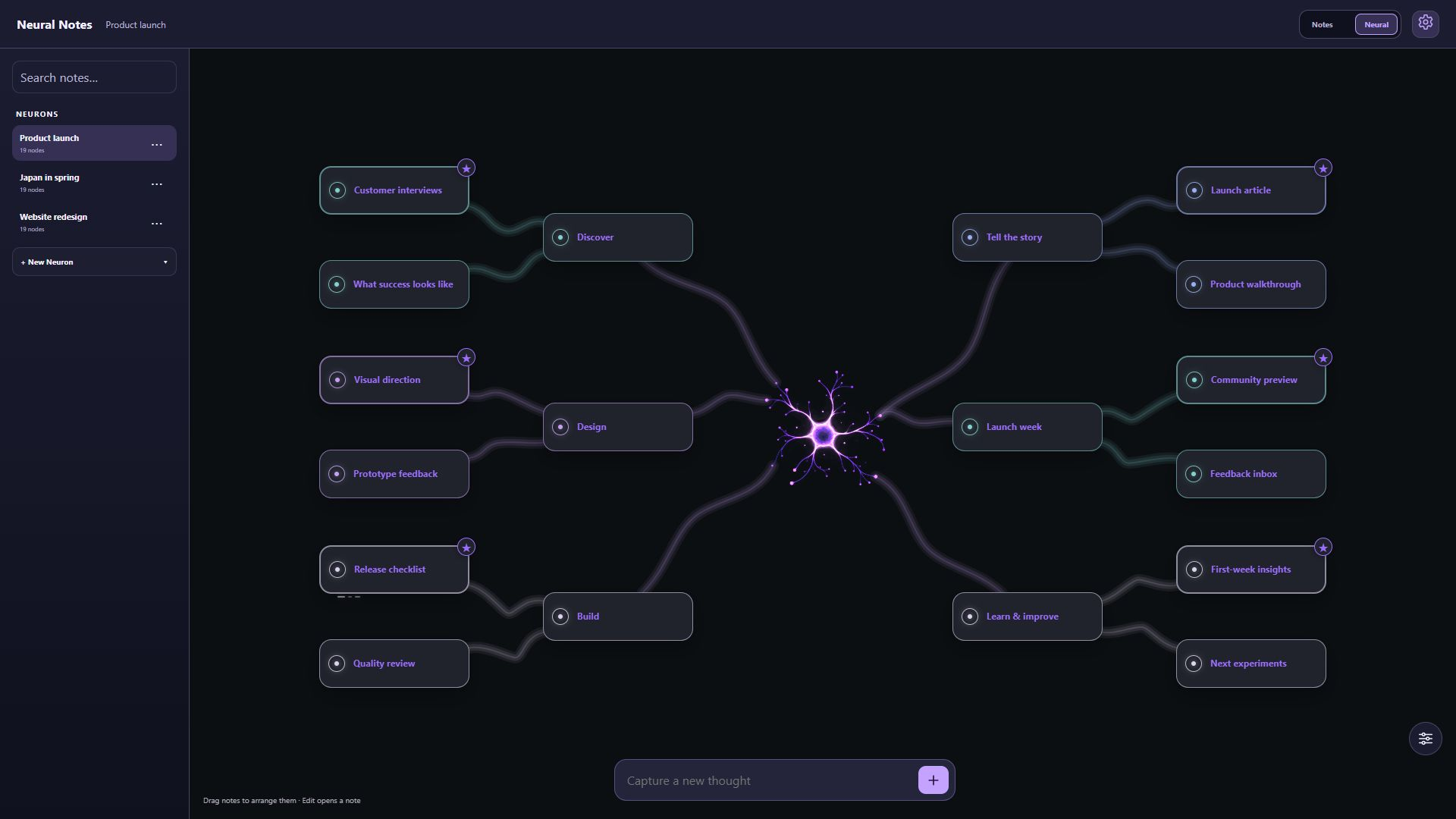Viewport: 1456px width, 819px height.
Task: Focus the Capture a new thought field
Action: 766,780
